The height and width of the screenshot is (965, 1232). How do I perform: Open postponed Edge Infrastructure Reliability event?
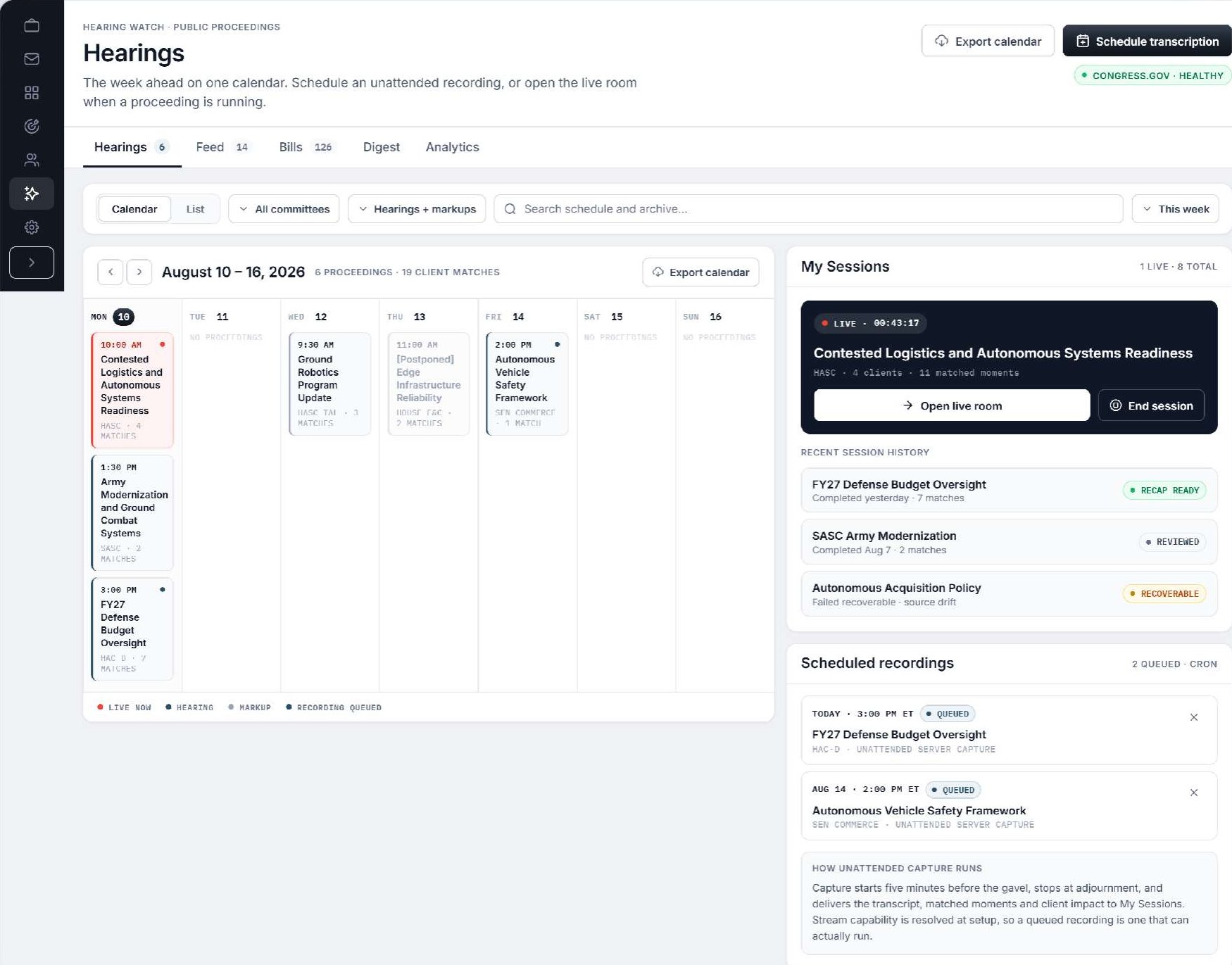coord(428,384)
